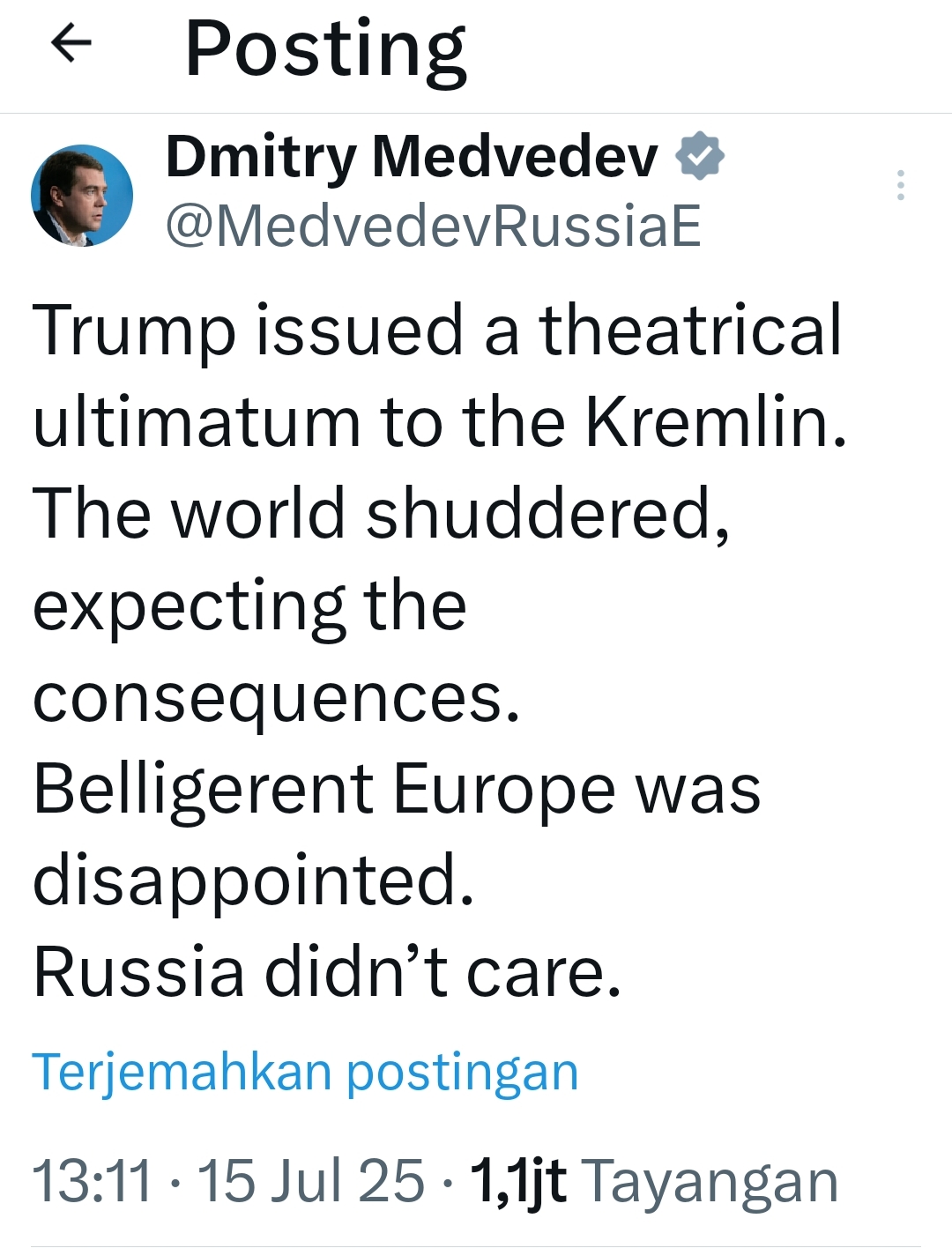Click the blue verified badge

point(700,156)
